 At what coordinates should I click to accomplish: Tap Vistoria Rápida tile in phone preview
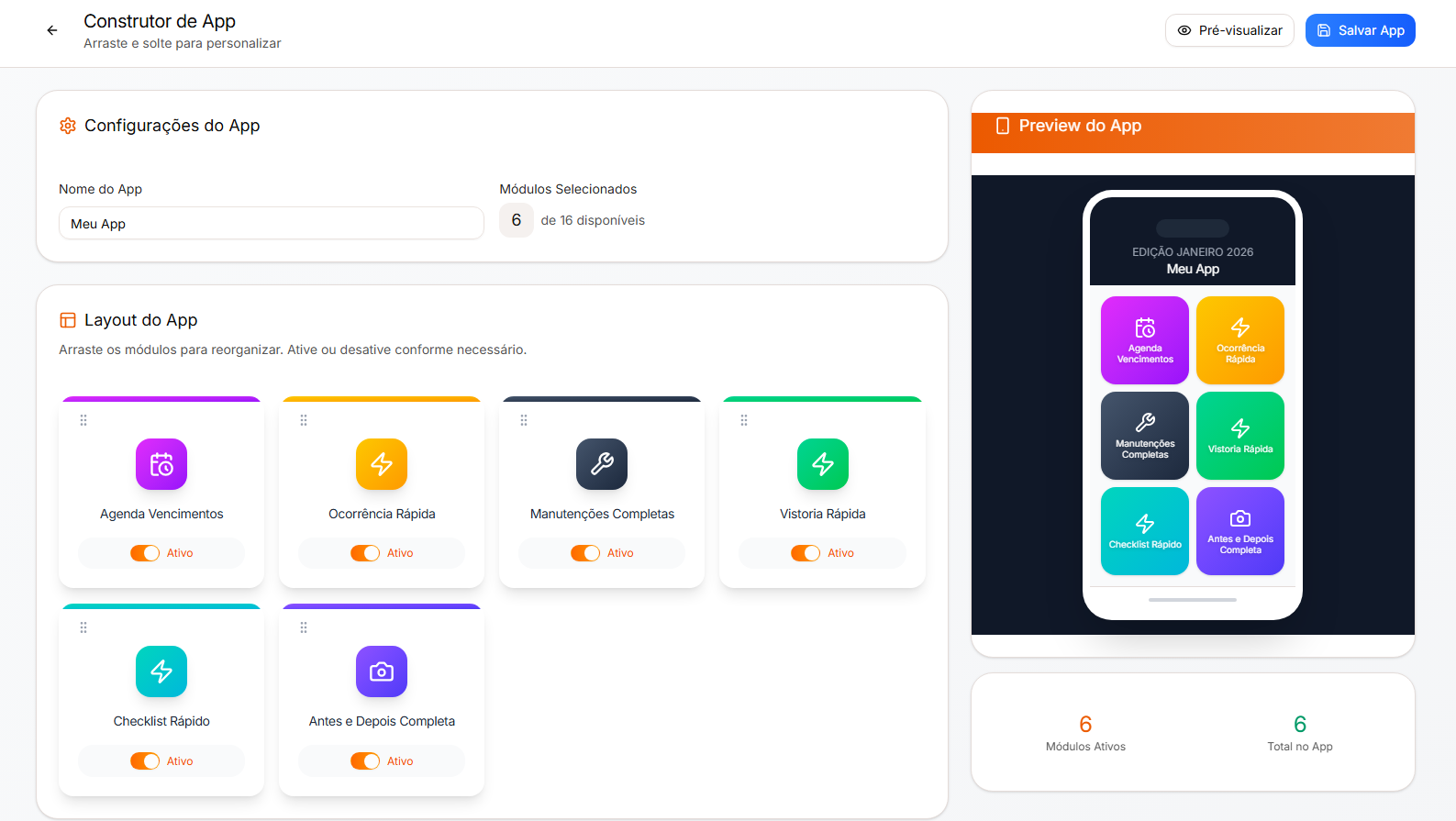[x=1240, y=436]
